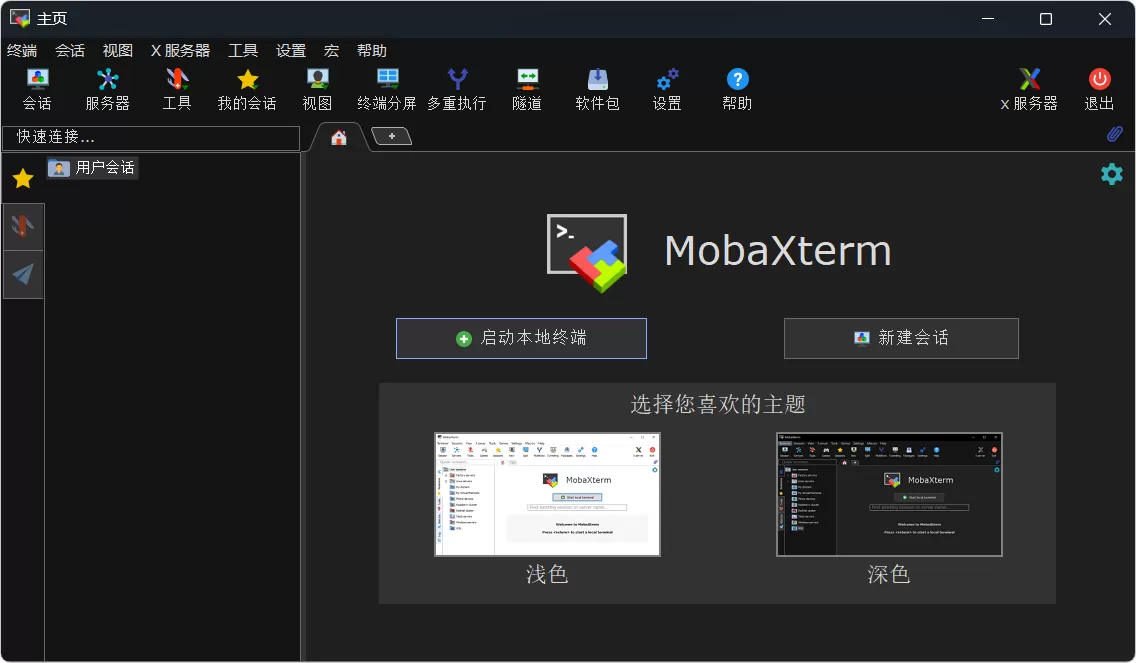Image resolution: width=1136 pixels, height=663 pixels.
Task: Click the 快速连接 quick connect field
Action: coord(150,137)
